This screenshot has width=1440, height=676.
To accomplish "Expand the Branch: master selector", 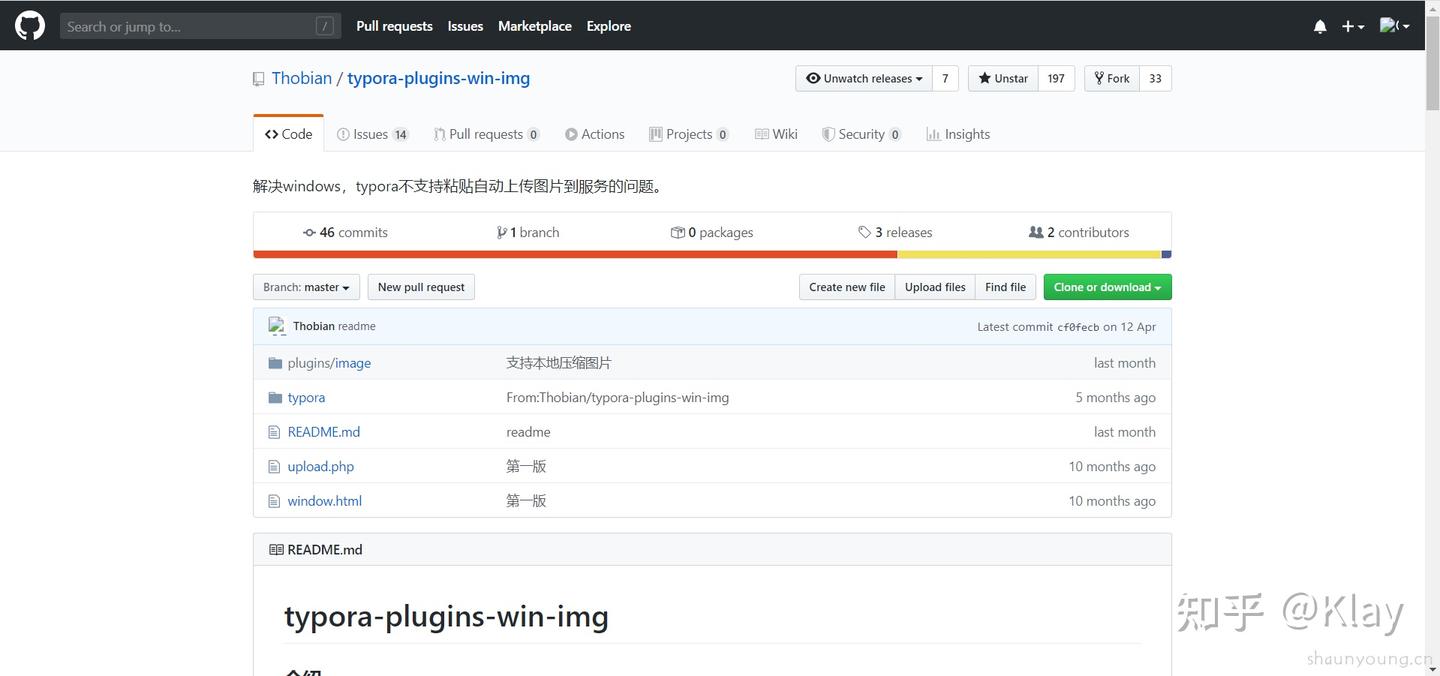I will pyautogui.click(x=306, y=287).
